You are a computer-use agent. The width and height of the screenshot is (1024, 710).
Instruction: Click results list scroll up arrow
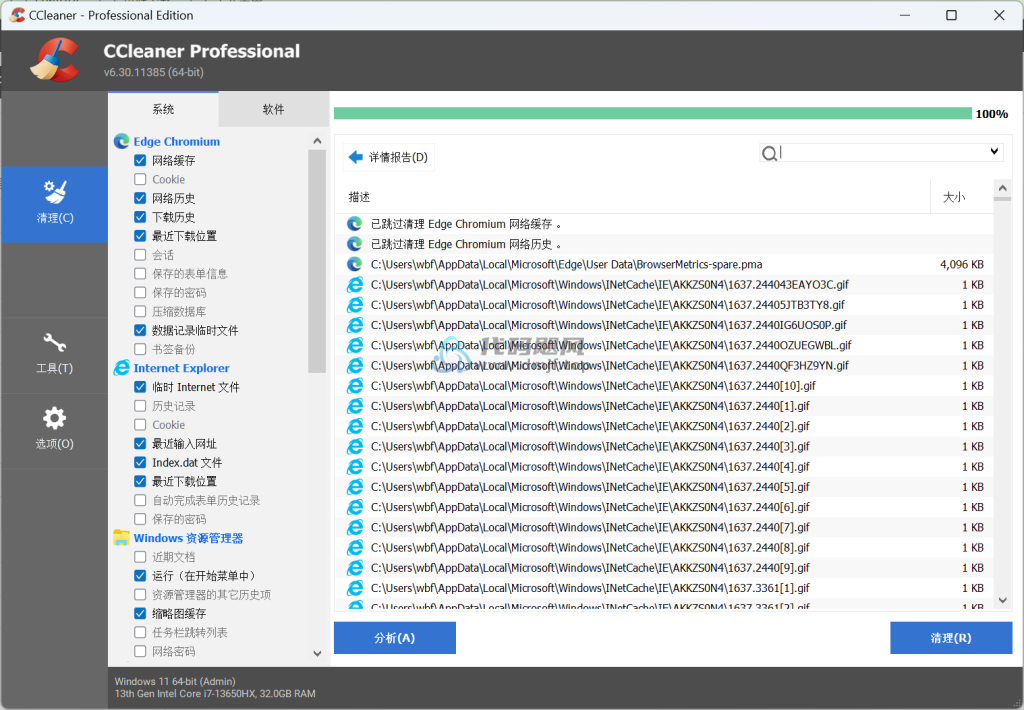(1002, 189)
